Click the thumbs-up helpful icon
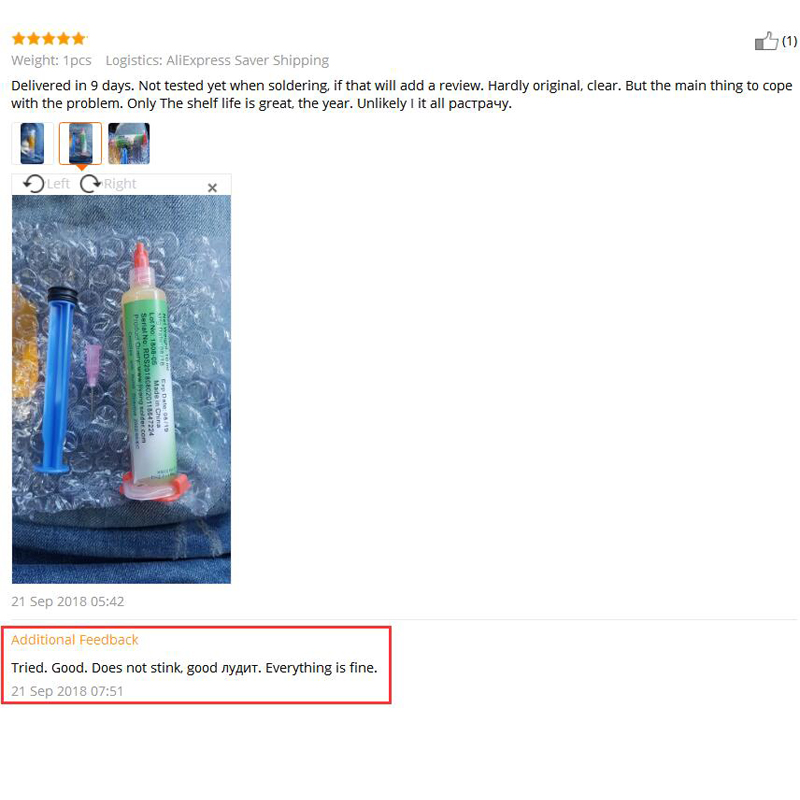This screenshot has width=800, height=800. tap(766, 41)
